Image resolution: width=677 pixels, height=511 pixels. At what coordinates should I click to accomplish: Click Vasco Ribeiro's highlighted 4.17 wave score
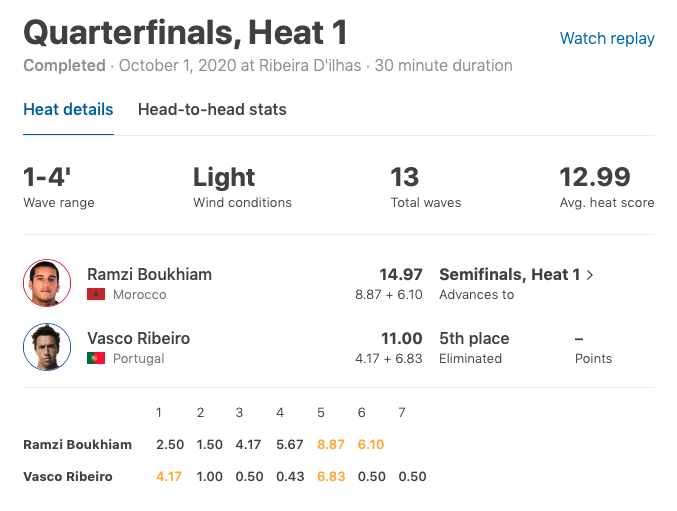tap(169, 476)
